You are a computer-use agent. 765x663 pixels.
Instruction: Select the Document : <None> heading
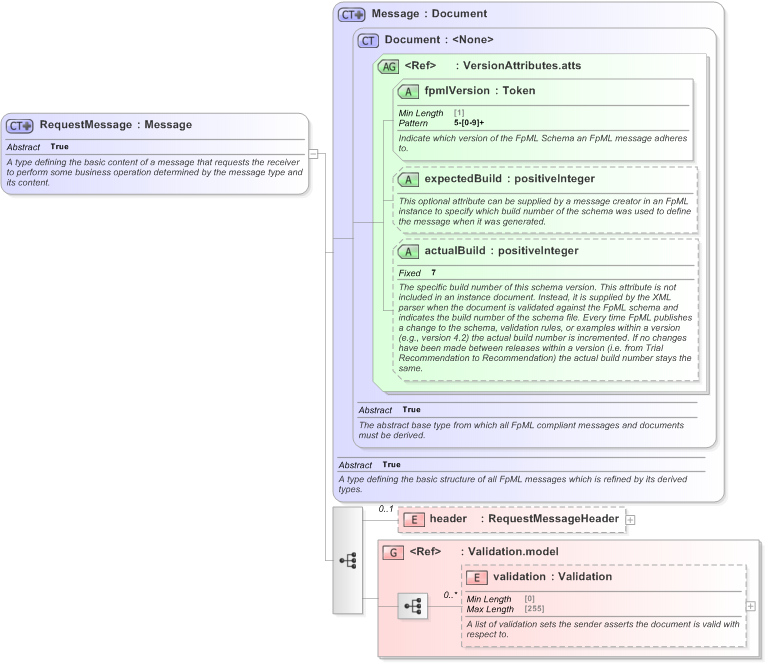click(439, 40)
